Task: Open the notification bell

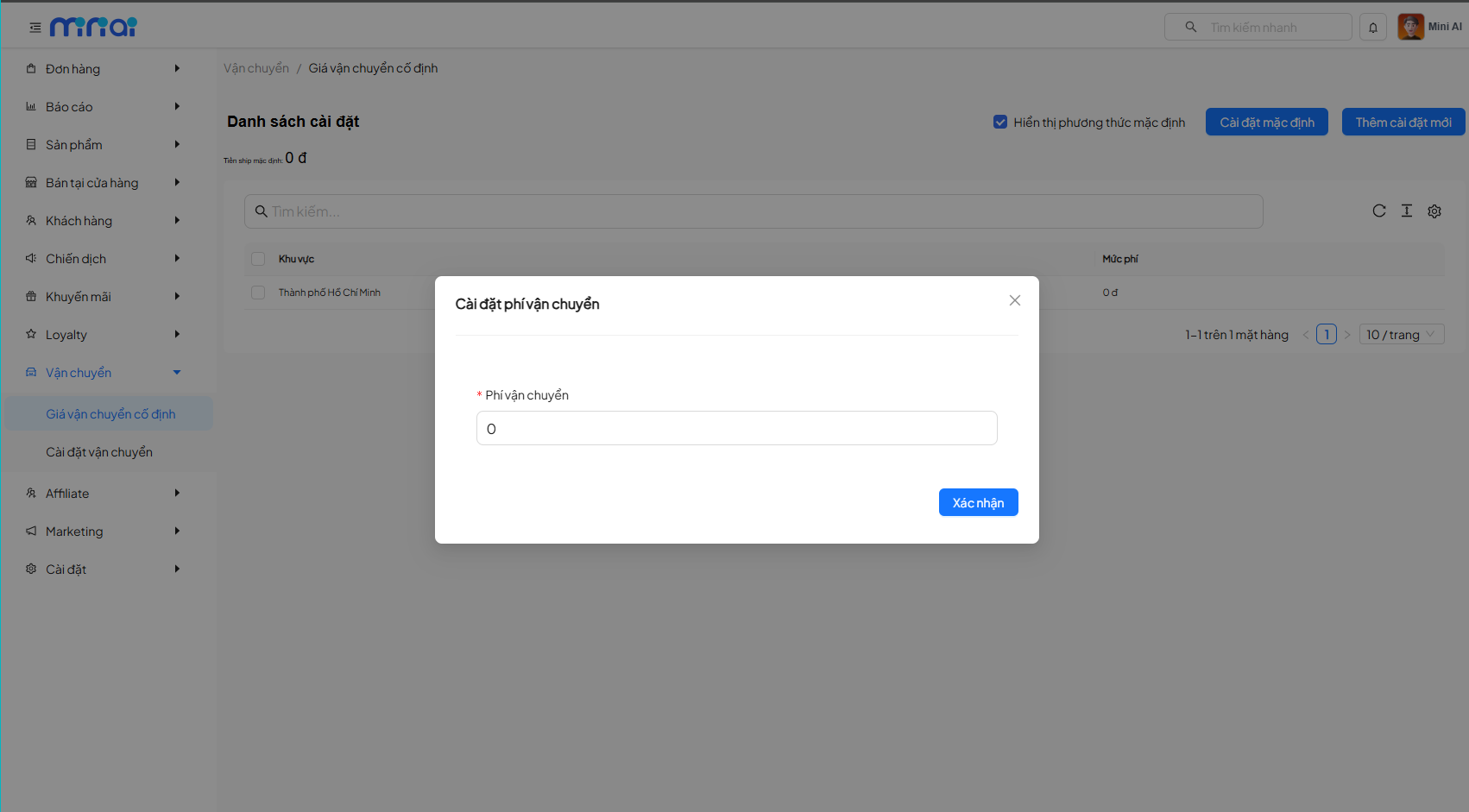Action: point(1372,28)
